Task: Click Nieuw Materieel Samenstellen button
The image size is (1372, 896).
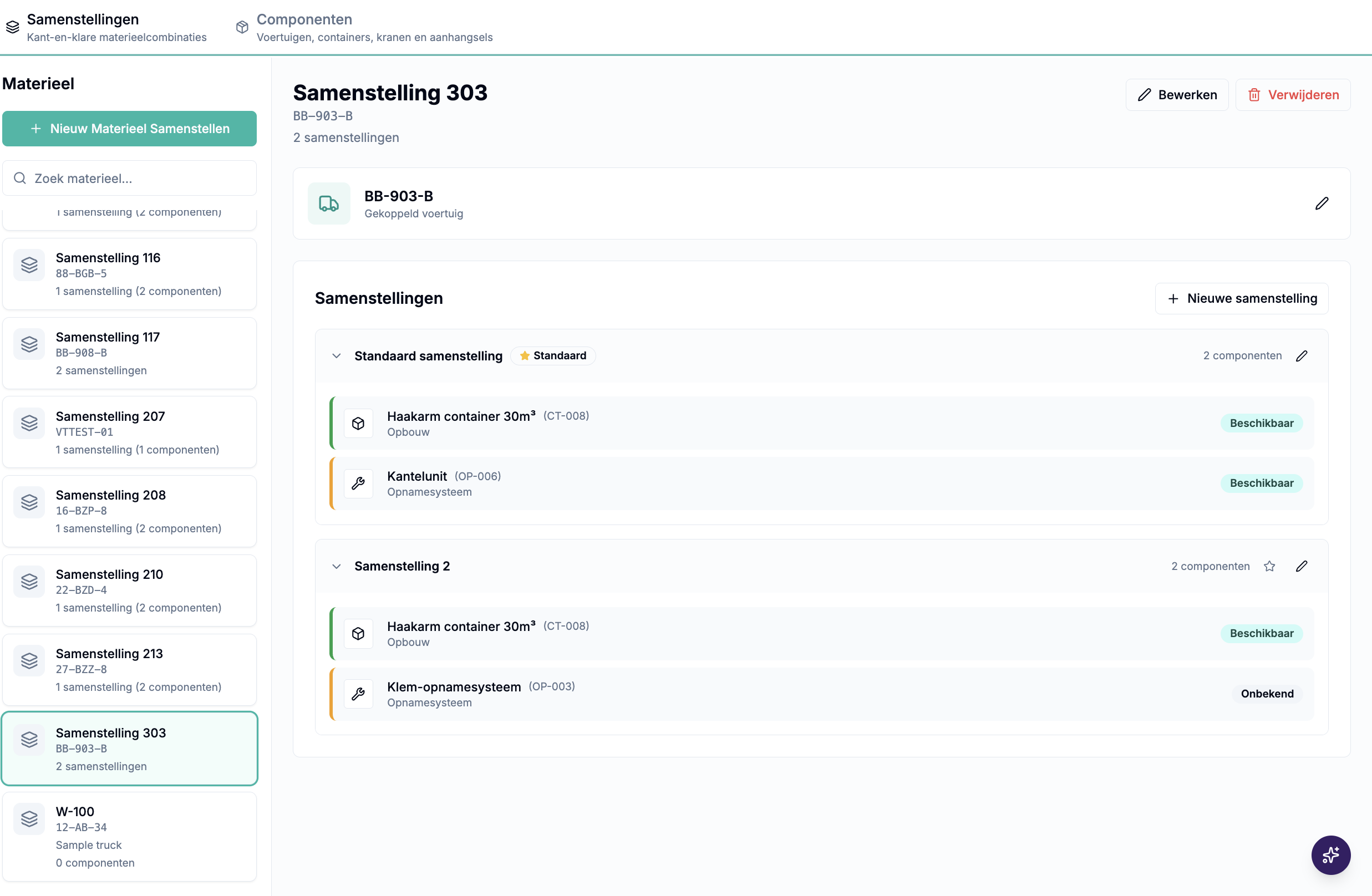Action: click(129, 129)
